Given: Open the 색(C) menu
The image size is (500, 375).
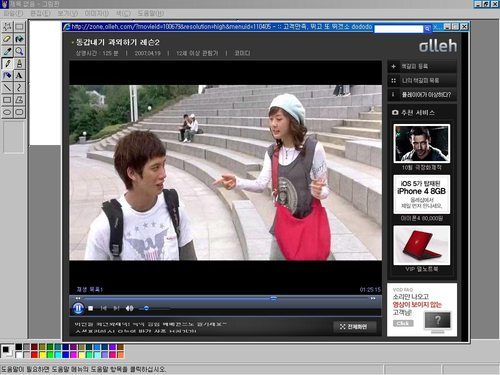Looking at the screenshot, I should 123,13.
